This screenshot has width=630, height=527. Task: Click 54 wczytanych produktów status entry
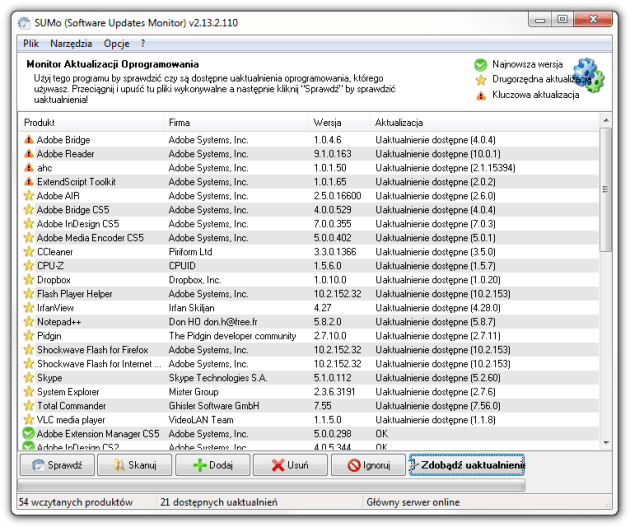coord(76,502)
